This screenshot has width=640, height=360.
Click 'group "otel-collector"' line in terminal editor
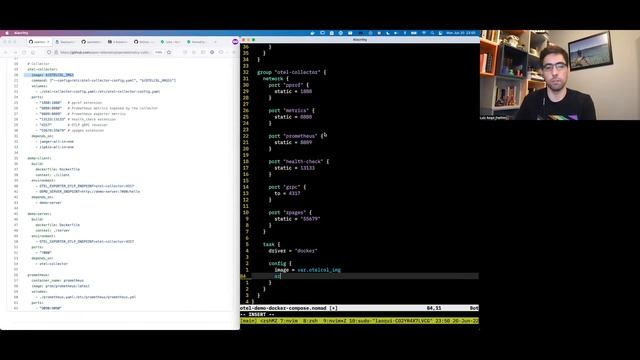292,72
